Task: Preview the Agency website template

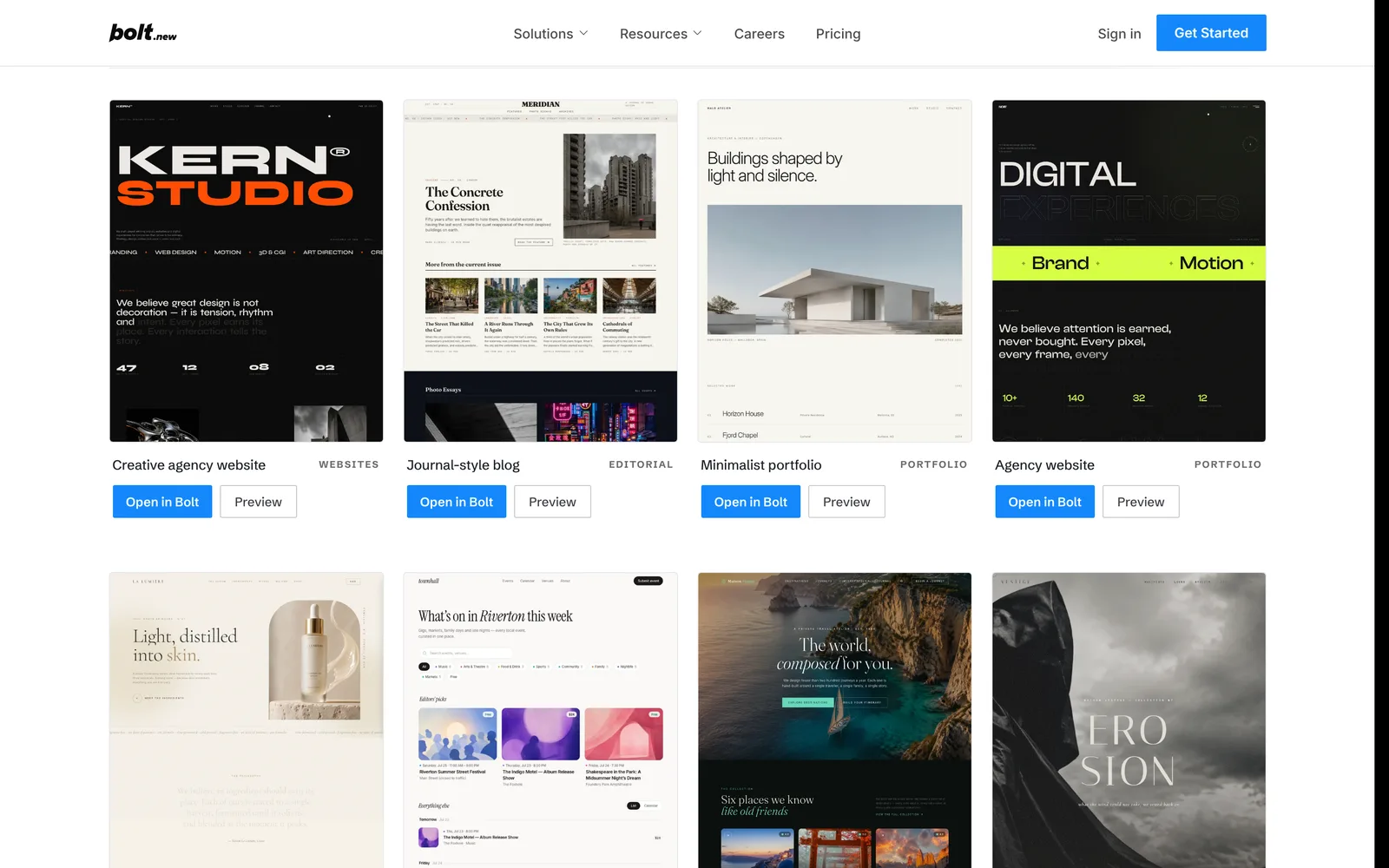Action: point(1141,502)
